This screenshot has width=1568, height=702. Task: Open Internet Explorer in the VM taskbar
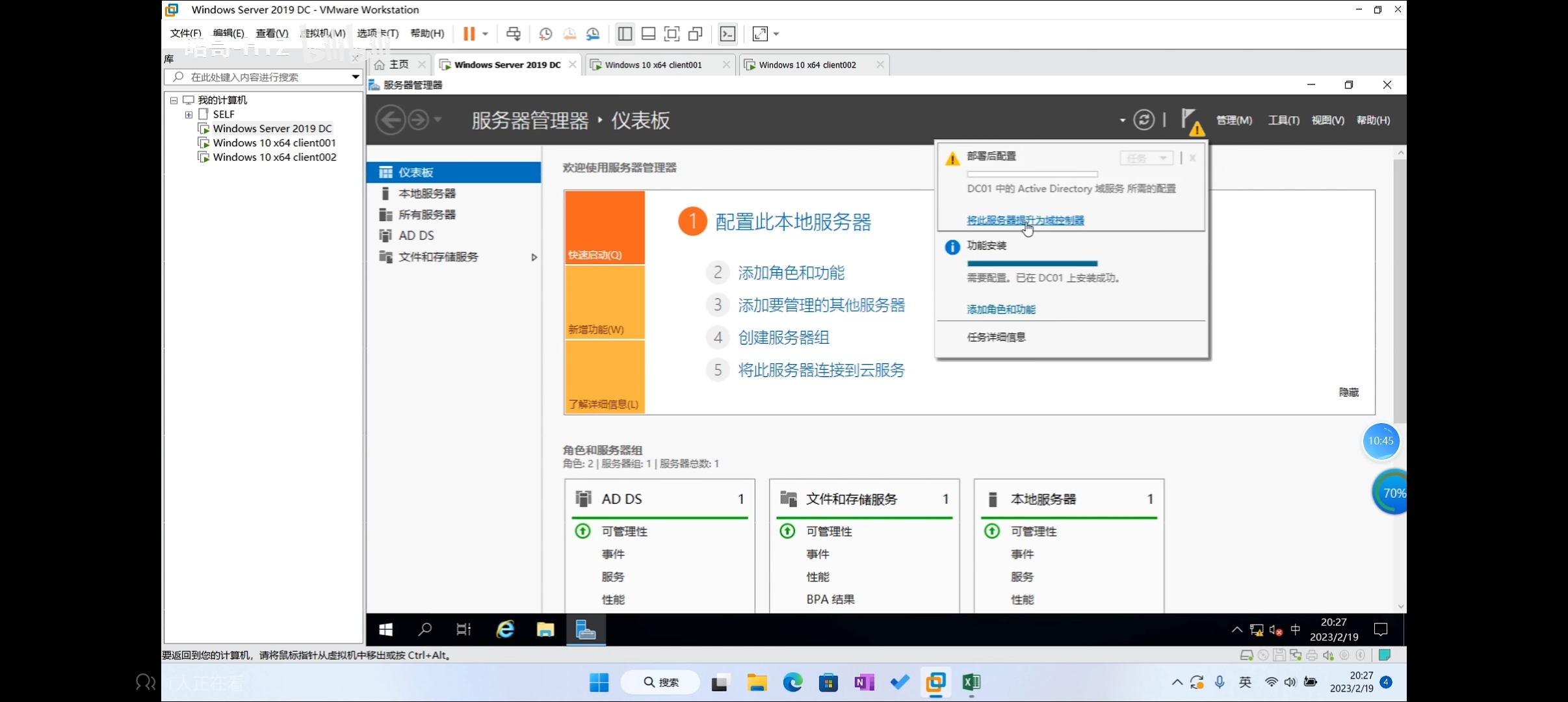click(x=505, y=629)
